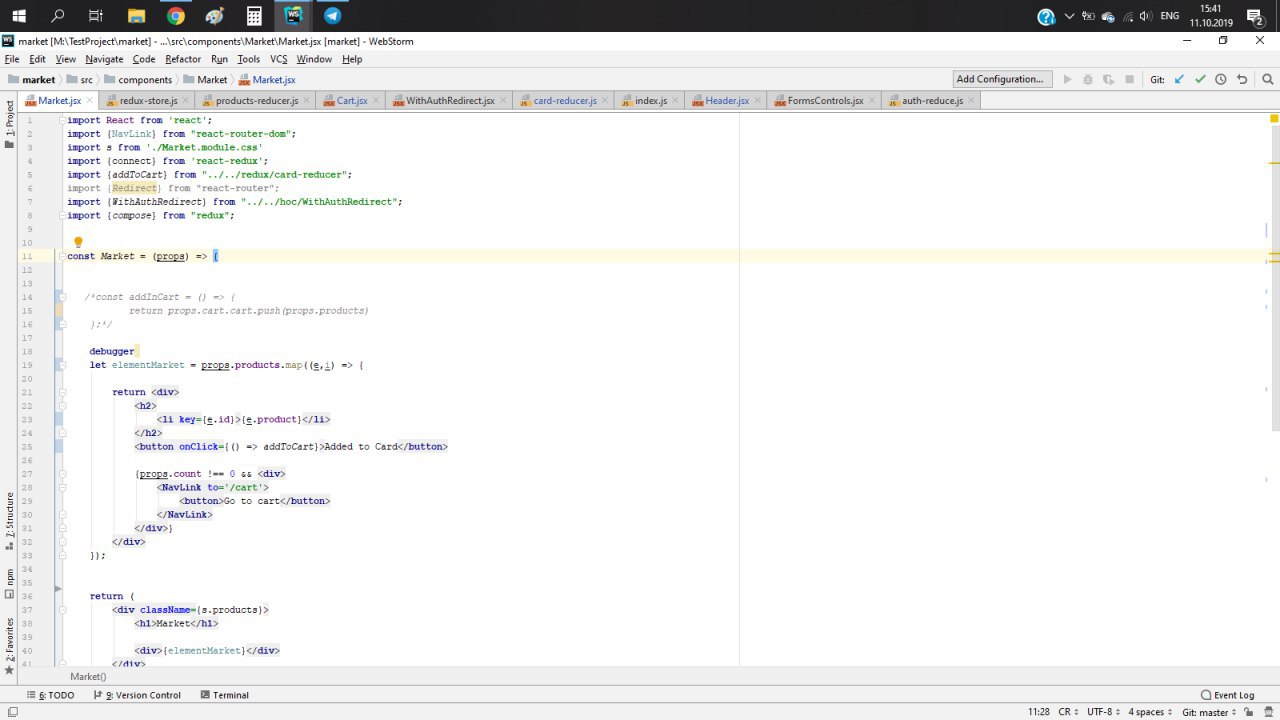Click the yellow inspection indicator atop scrollbar
Image resolution: width=1280 pixels, height=720 pixels.
[x=1274, y=119]
